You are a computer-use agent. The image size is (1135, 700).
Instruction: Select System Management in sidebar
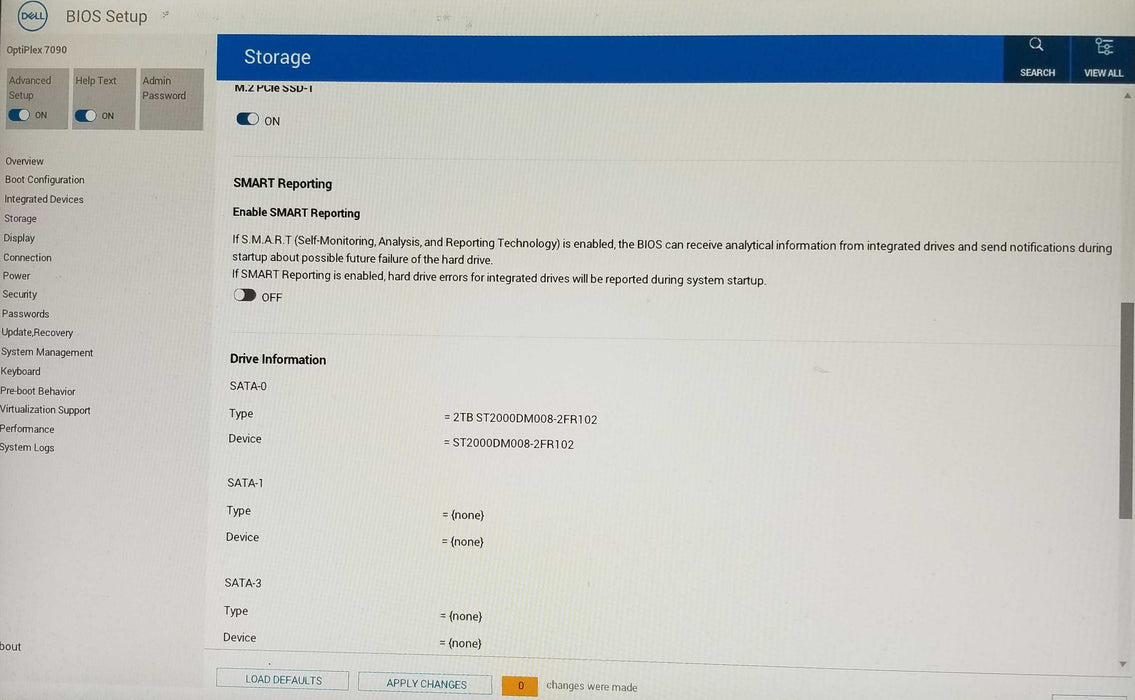pos(46,352)
